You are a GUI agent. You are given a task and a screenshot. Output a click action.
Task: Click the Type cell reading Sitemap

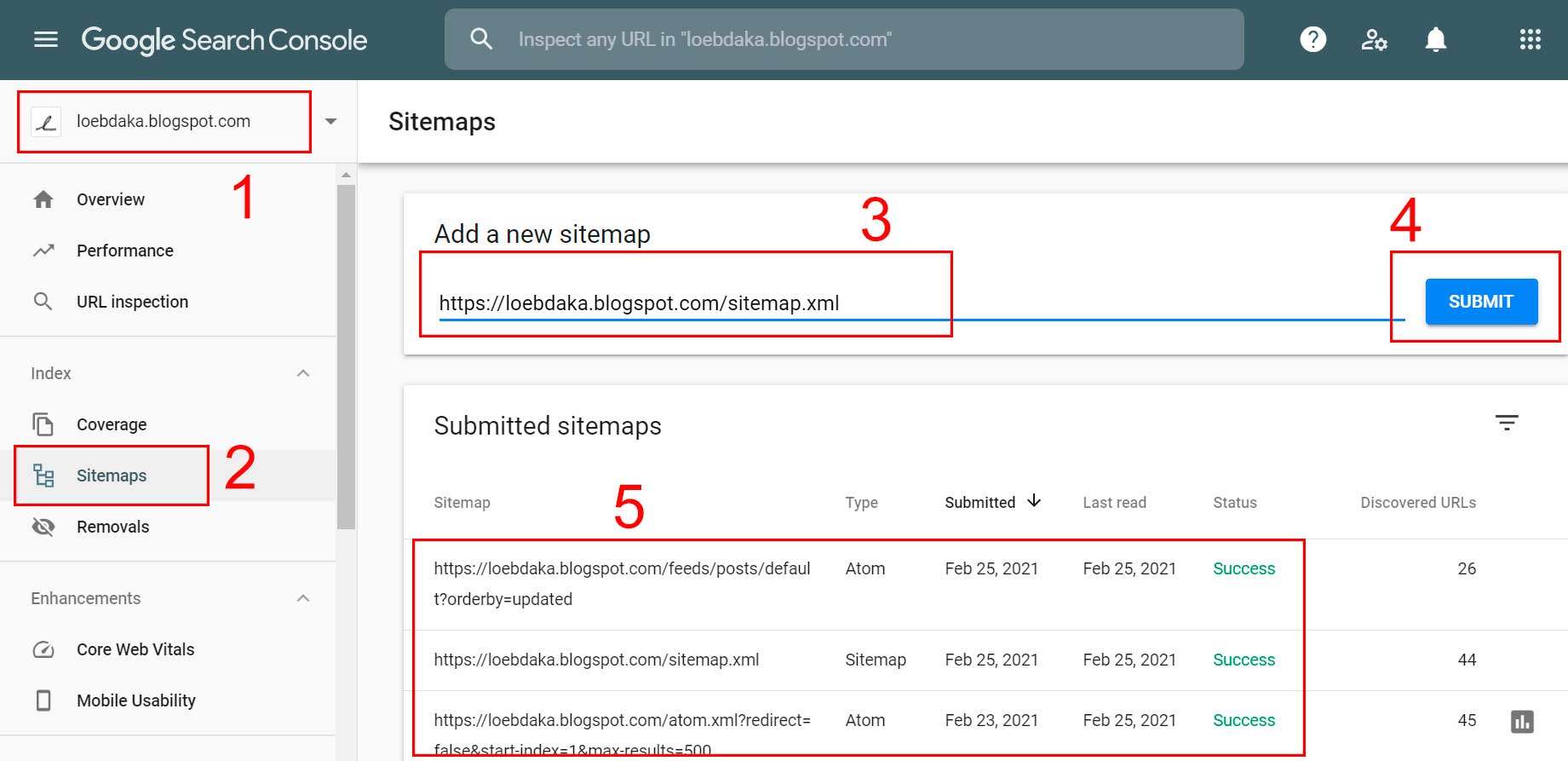coord(876,660)
